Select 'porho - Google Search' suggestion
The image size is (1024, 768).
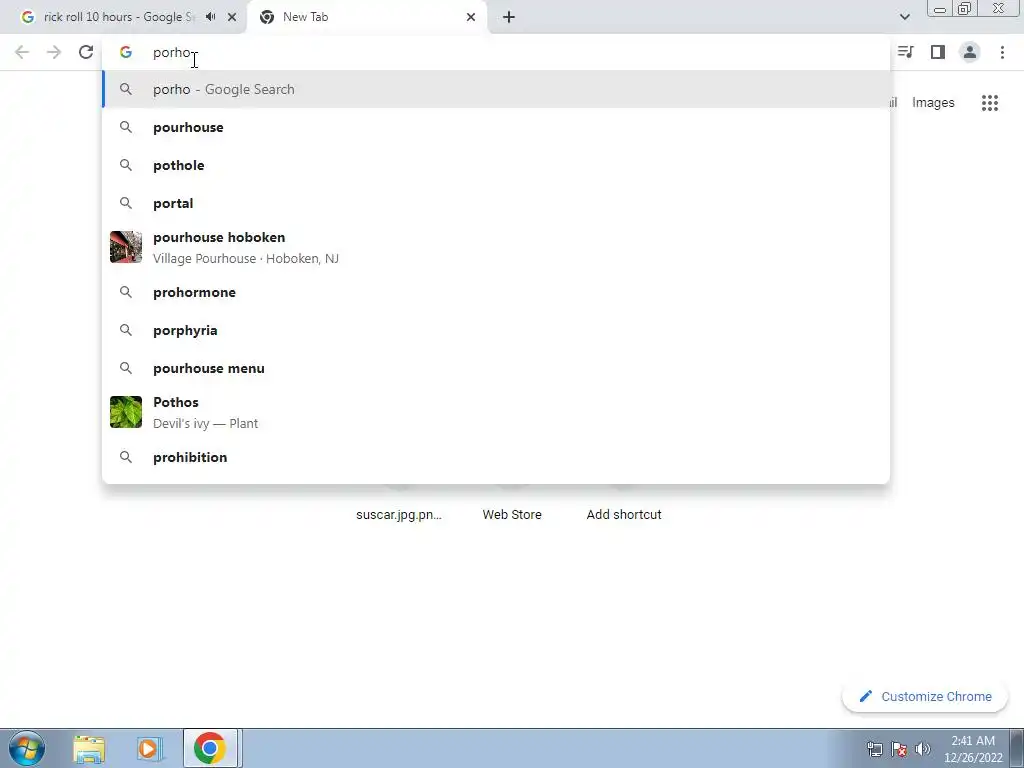pos(496,89)
